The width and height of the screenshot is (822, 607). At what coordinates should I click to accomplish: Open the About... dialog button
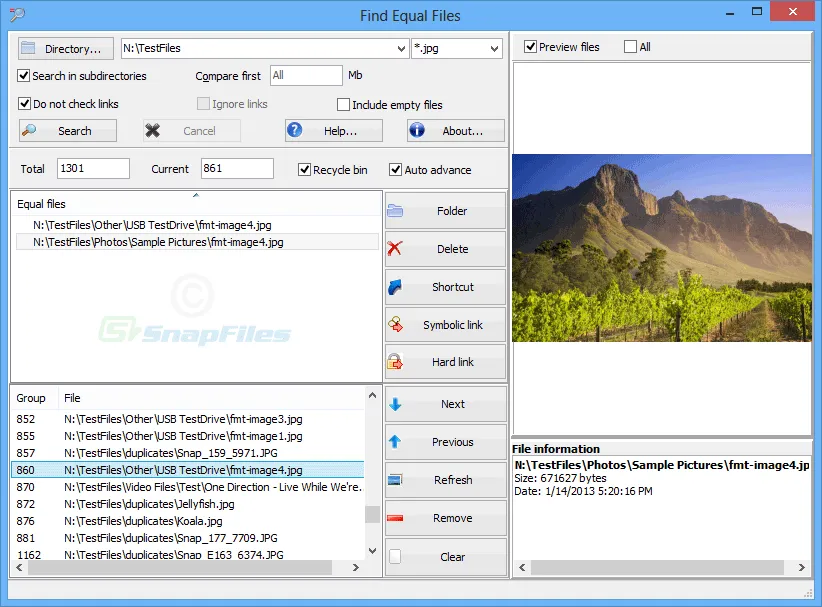[456, 131]
